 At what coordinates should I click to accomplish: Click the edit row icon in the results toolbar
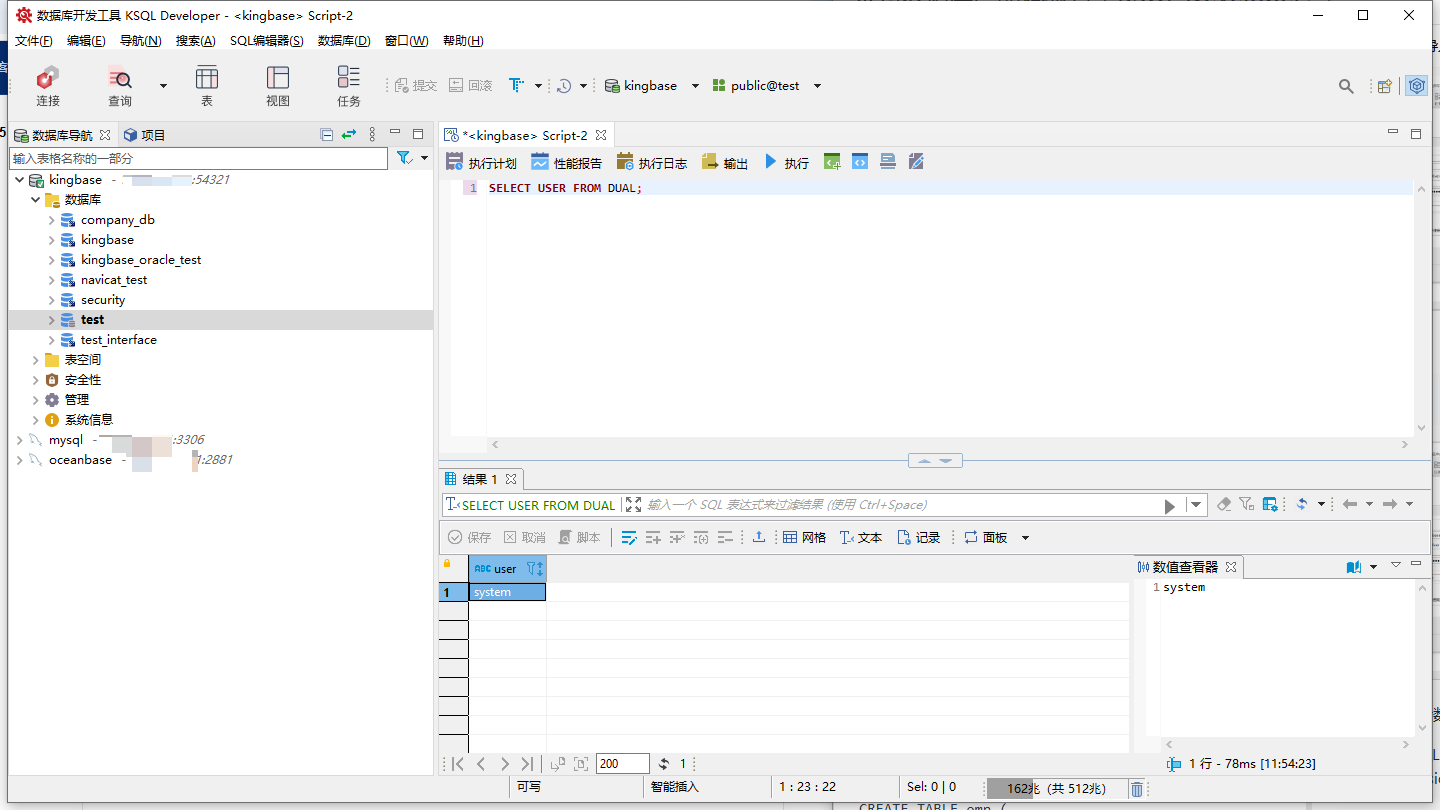tap(629, 538)
